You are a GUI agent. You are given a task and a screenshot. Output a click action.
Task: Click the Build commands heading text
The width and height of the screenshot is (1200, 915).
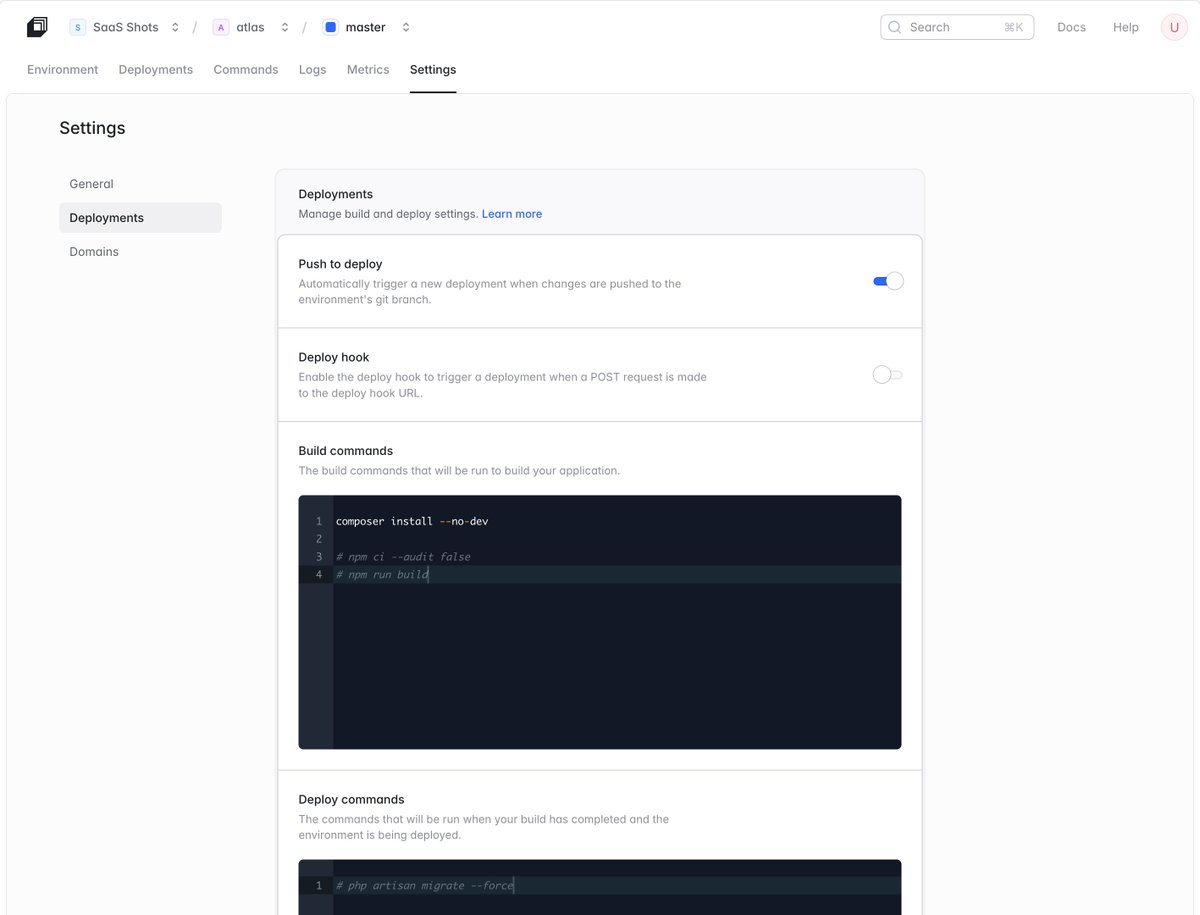(346, 451)
